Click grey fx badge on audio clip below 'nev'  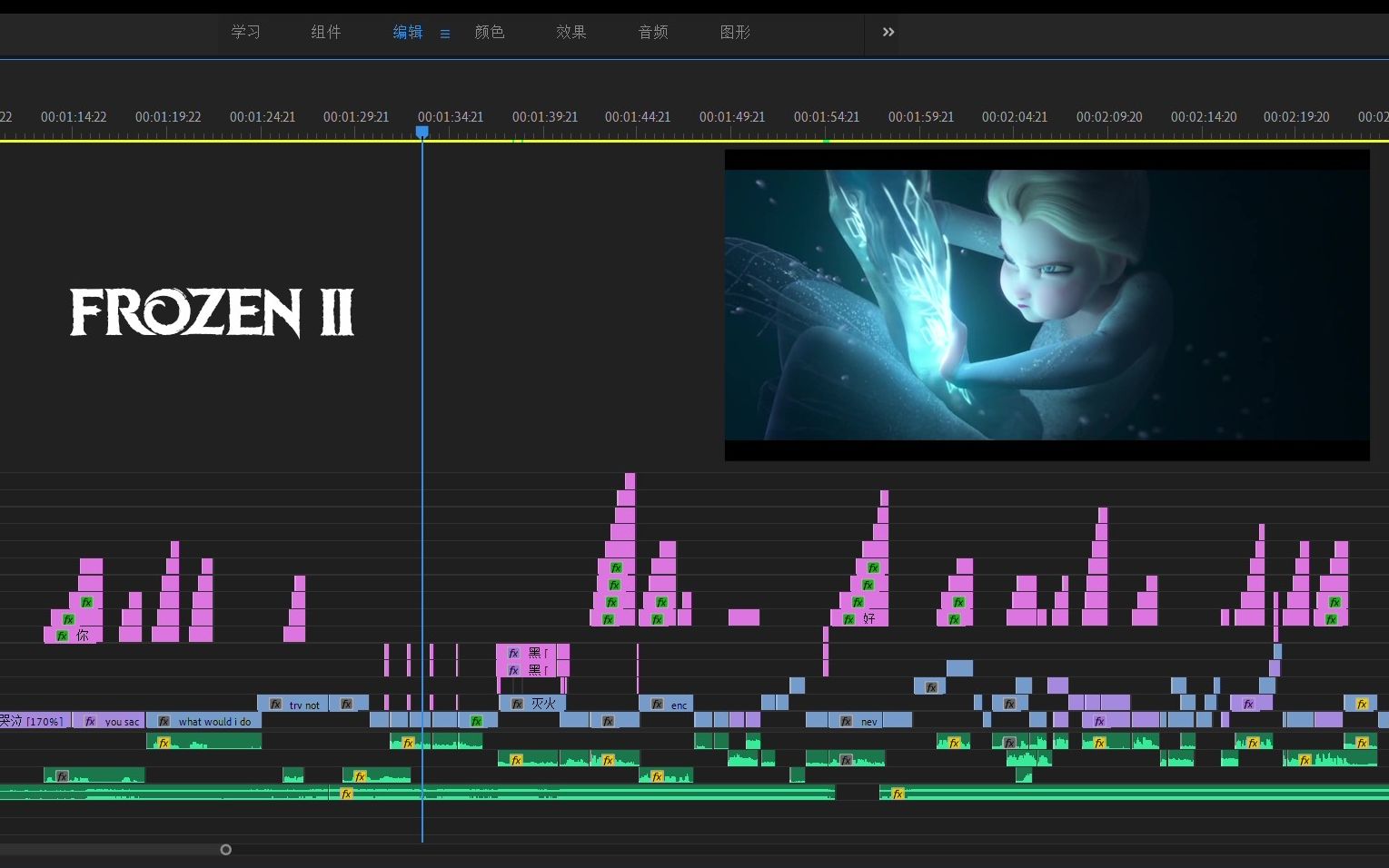pos(846,760)
